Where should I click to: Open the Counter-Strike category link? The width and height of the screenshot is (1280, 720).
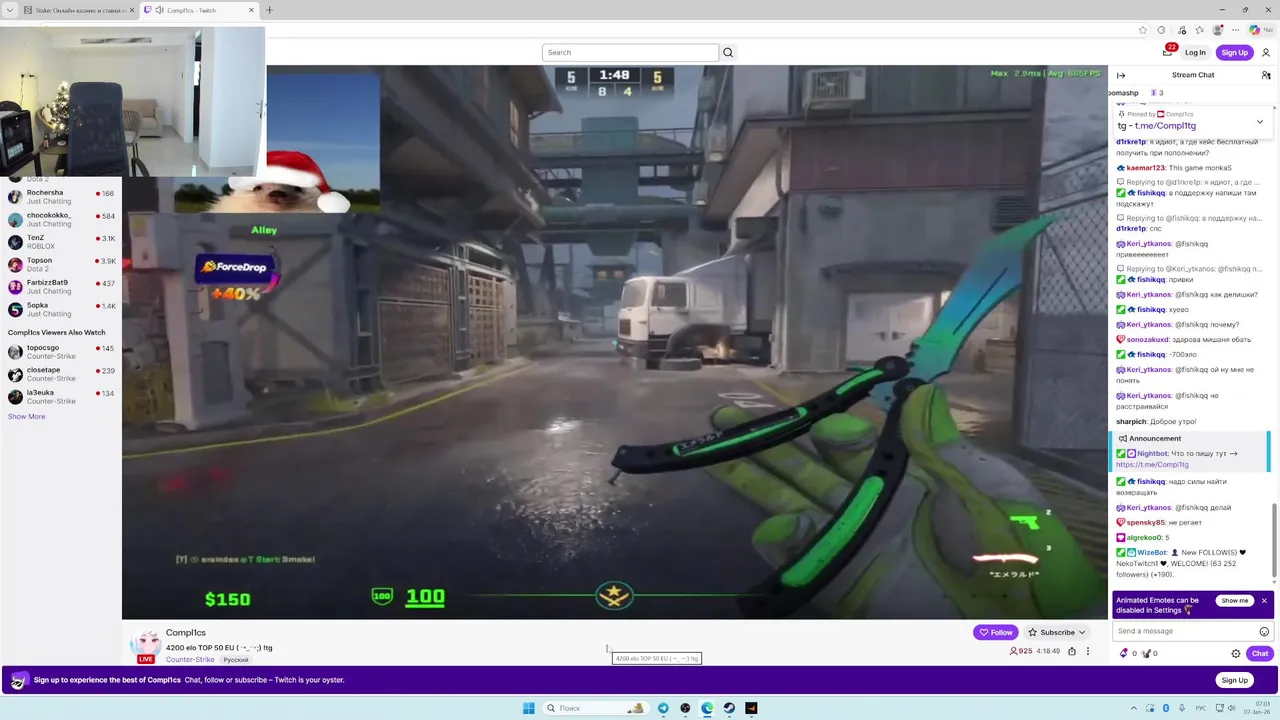[190, 660]
